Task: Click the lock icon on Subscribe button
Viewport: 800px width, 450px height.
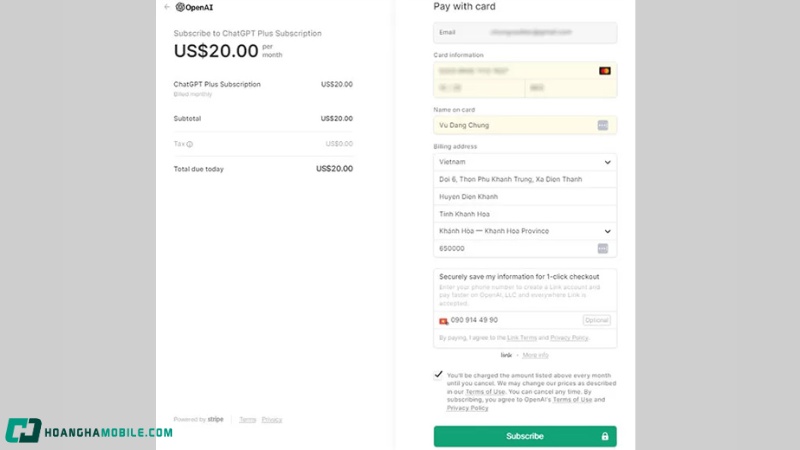Action: click(x=604, y=436)
